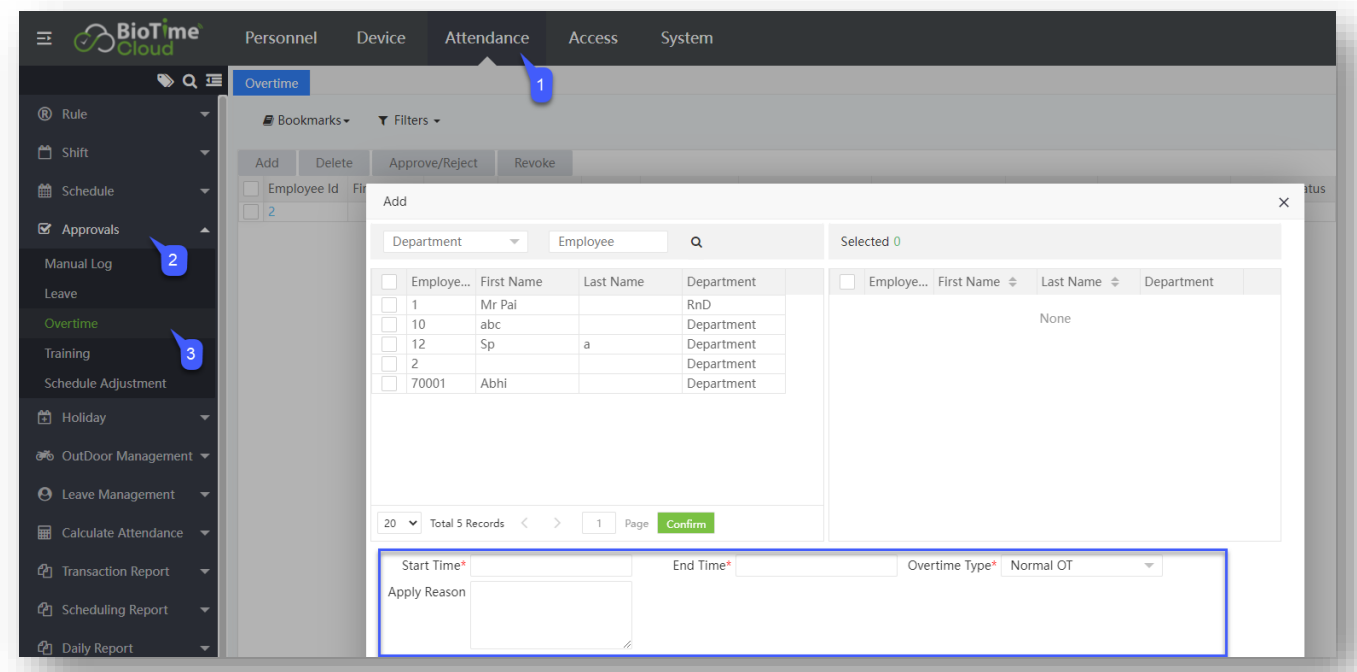Click the Approve/Reject button
The height and width of the screenshot is (672, 1357).
click(433, 163)
